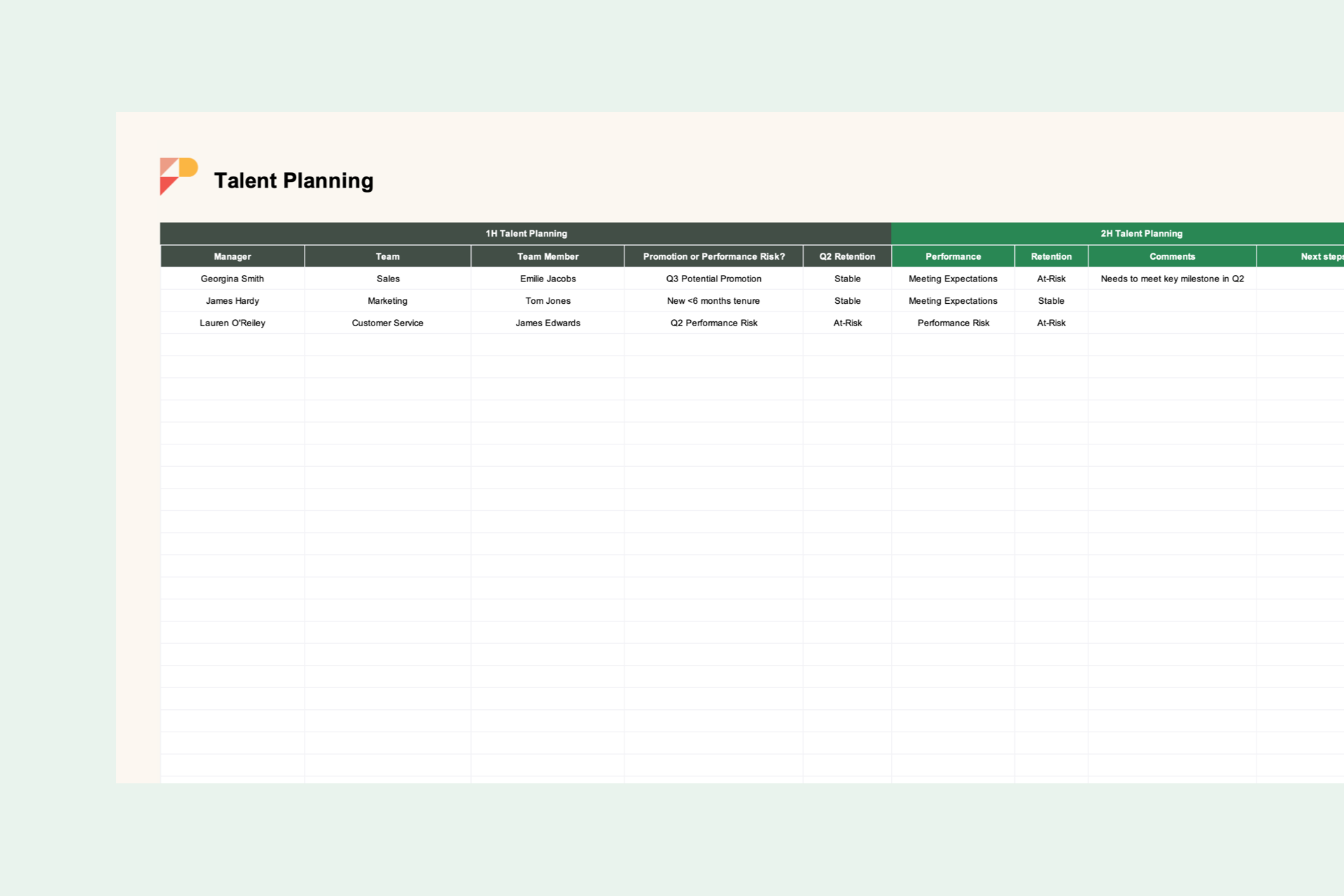The width and height of the screenshot is (1344, 896).
Task: Click the Talent Planning logo icon
Action: 178,176
